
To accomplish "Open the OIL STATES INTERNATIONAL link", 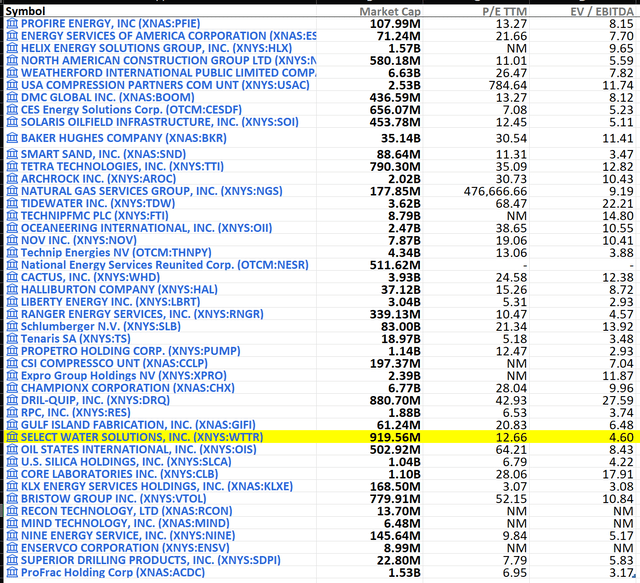I will coord(139,449).
